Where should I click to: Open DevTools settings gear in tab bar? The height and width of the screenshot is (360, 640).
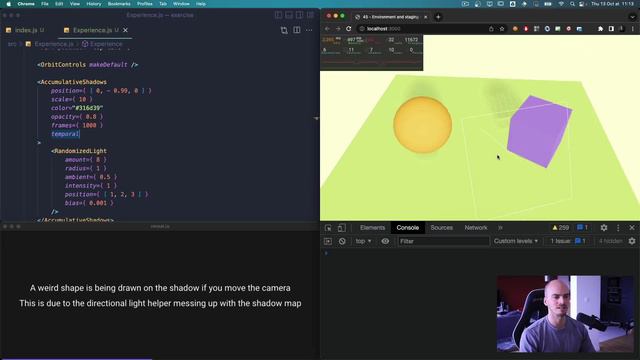coord(604,228)
